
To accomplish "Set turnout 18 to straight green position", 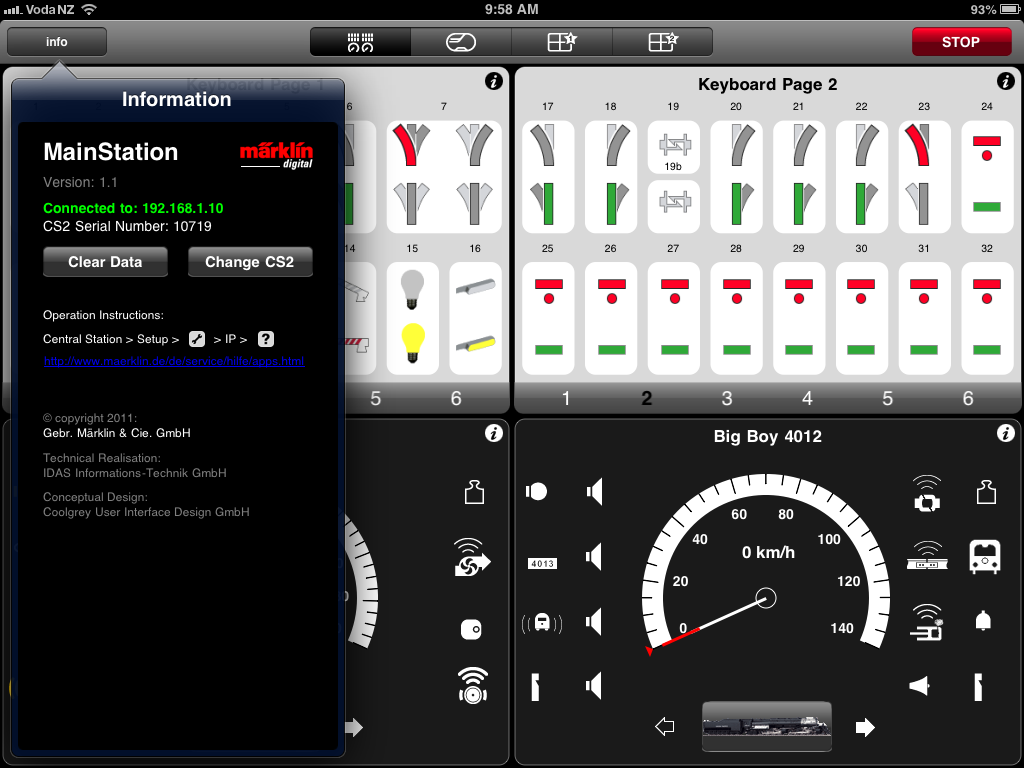I will 611,203.
